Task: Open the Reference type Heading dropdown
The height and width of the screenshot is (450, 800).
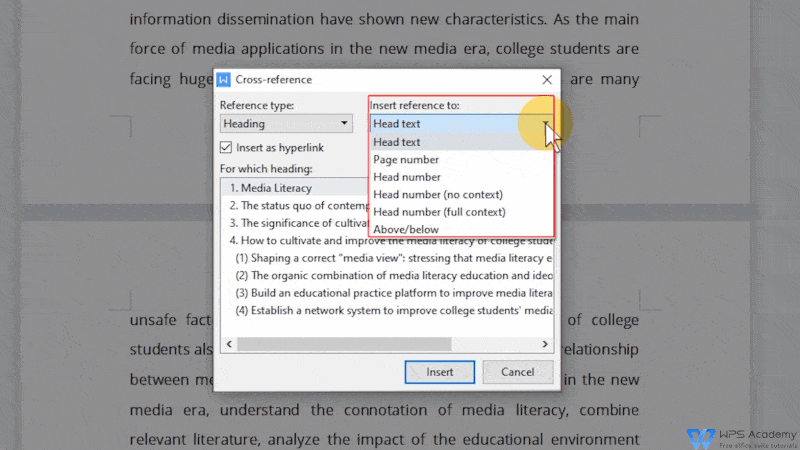Action: [x=286, y=124]
